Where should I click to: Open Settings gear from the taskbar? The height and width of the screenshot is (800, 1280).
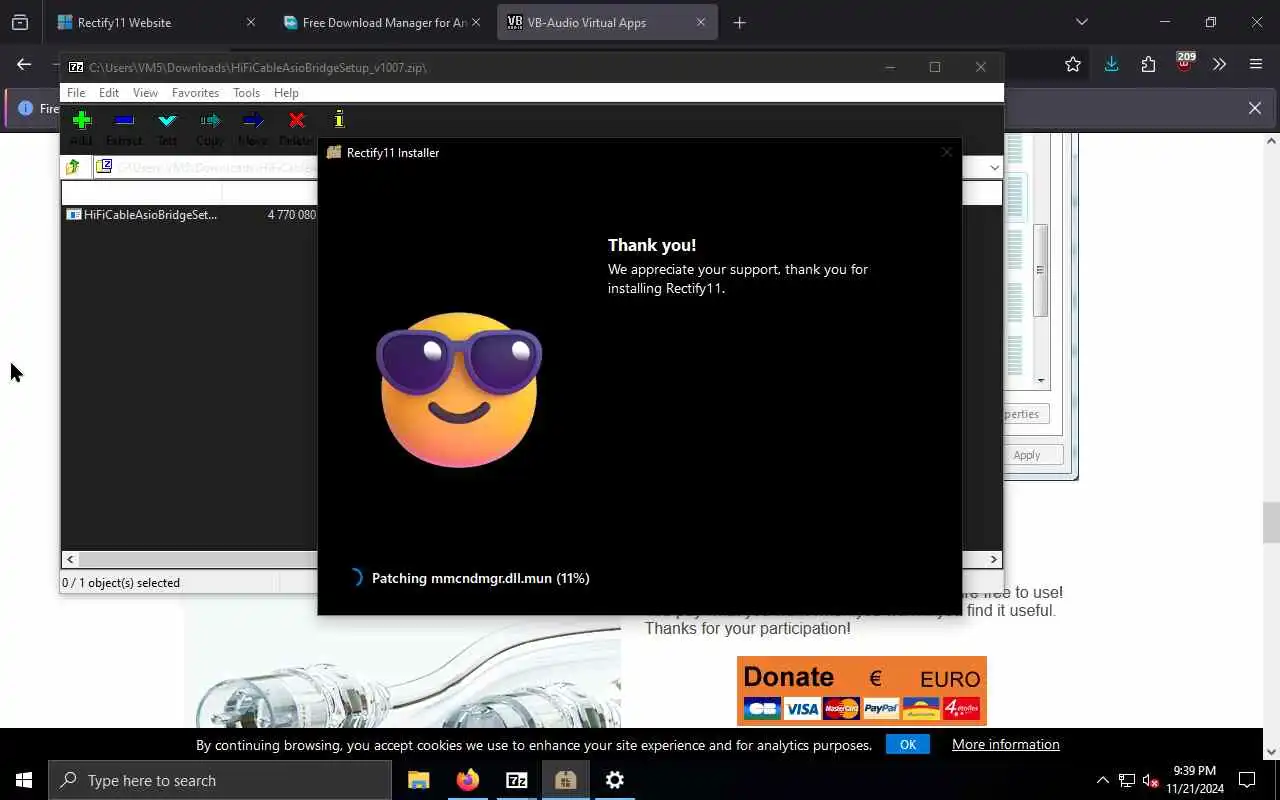tap(615, 780)
